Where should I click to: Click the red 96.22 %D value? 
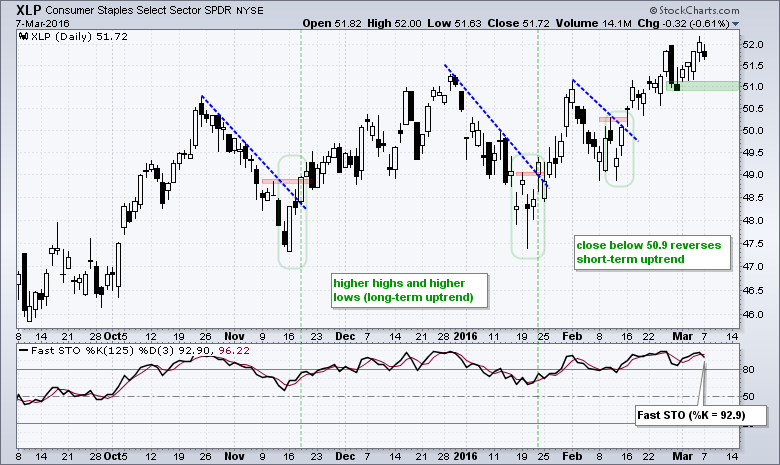234,351
